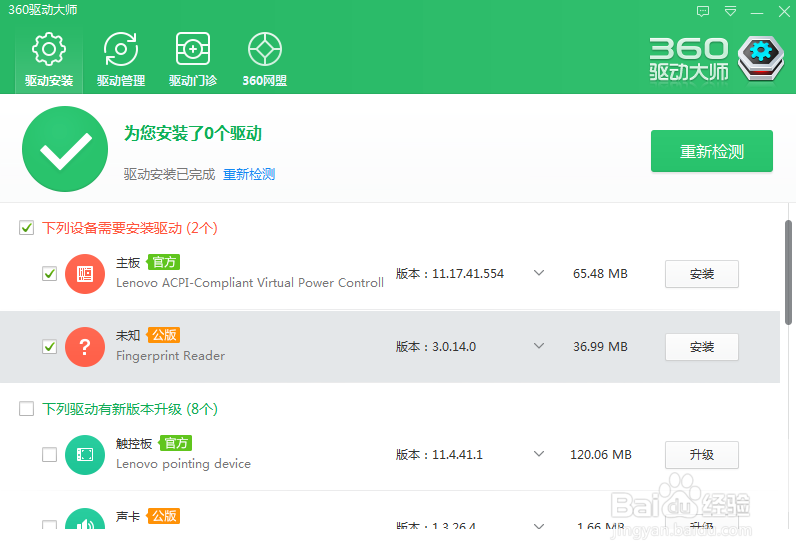Upgrade the 触控板 Lenovo pointing device driver
This screenshot has height=558, width=796.
[x=702, y=455]
